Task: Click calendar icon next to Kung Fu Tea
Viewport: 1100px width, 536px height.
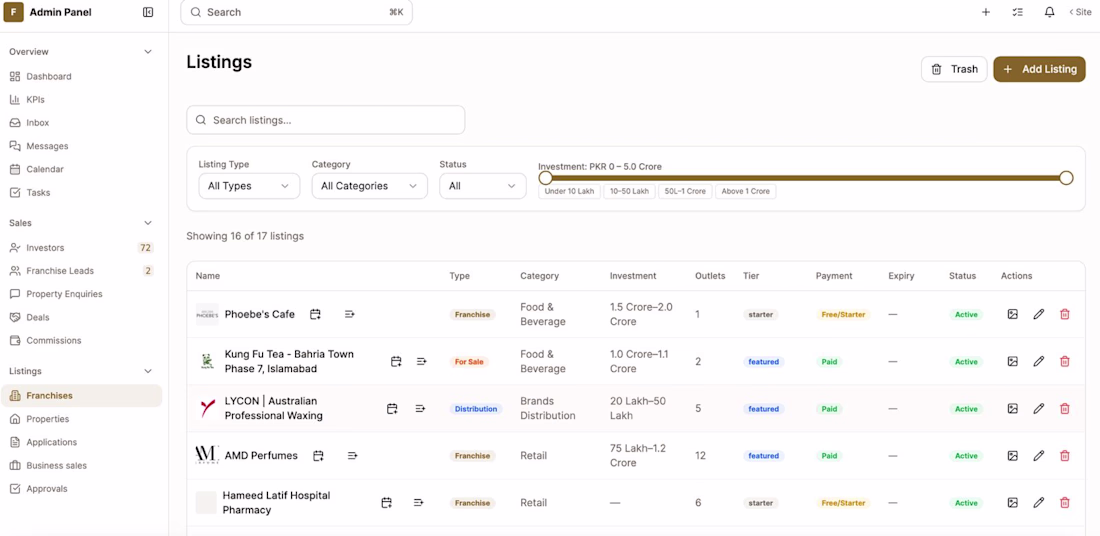Action: click(396, 361)
